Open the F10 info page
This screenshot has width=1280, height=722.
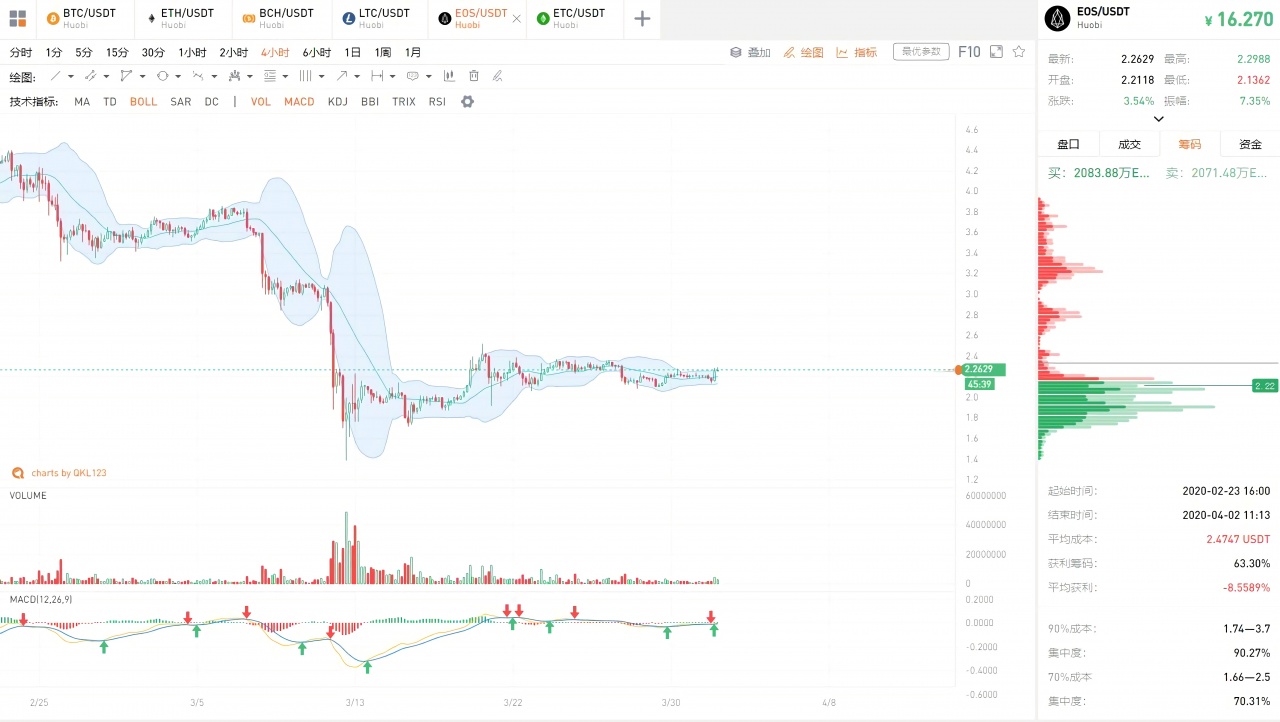click(x=969, y=52)
